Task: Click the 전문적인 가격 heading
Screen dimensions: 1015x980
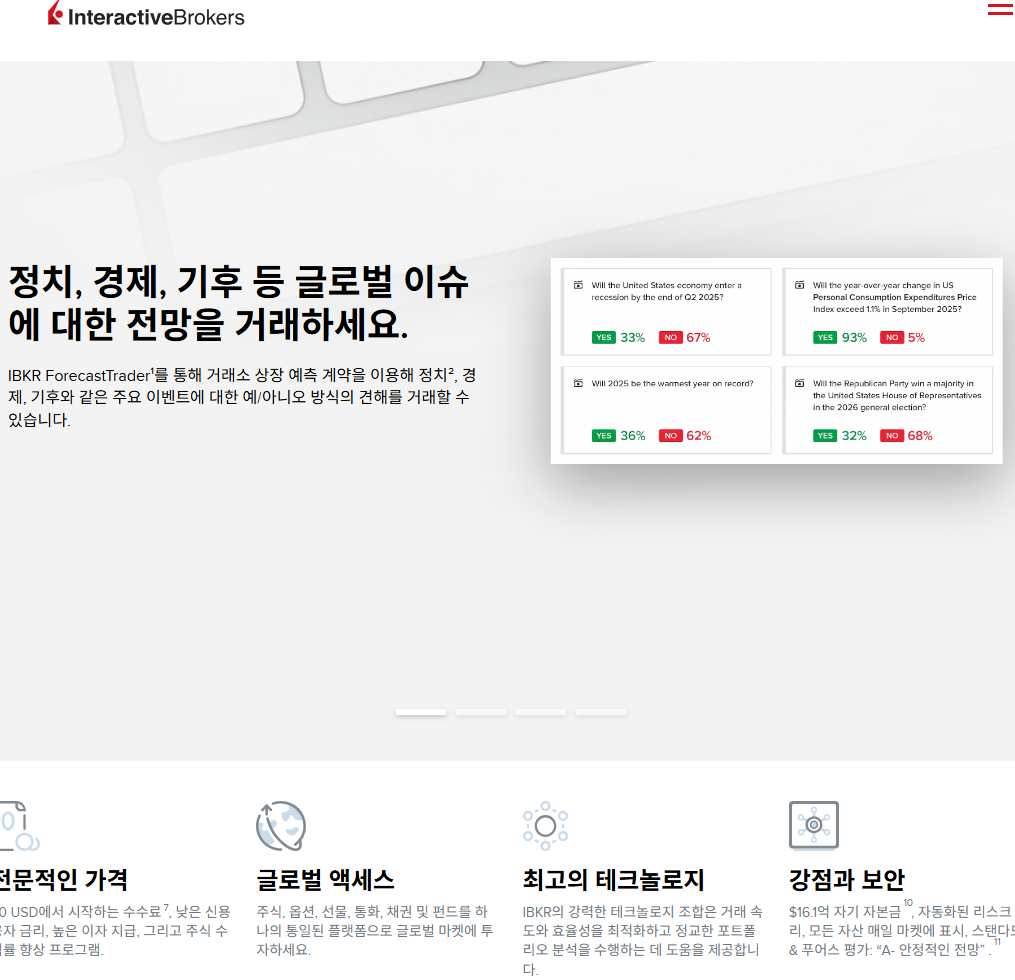Action: coord(63,880)
